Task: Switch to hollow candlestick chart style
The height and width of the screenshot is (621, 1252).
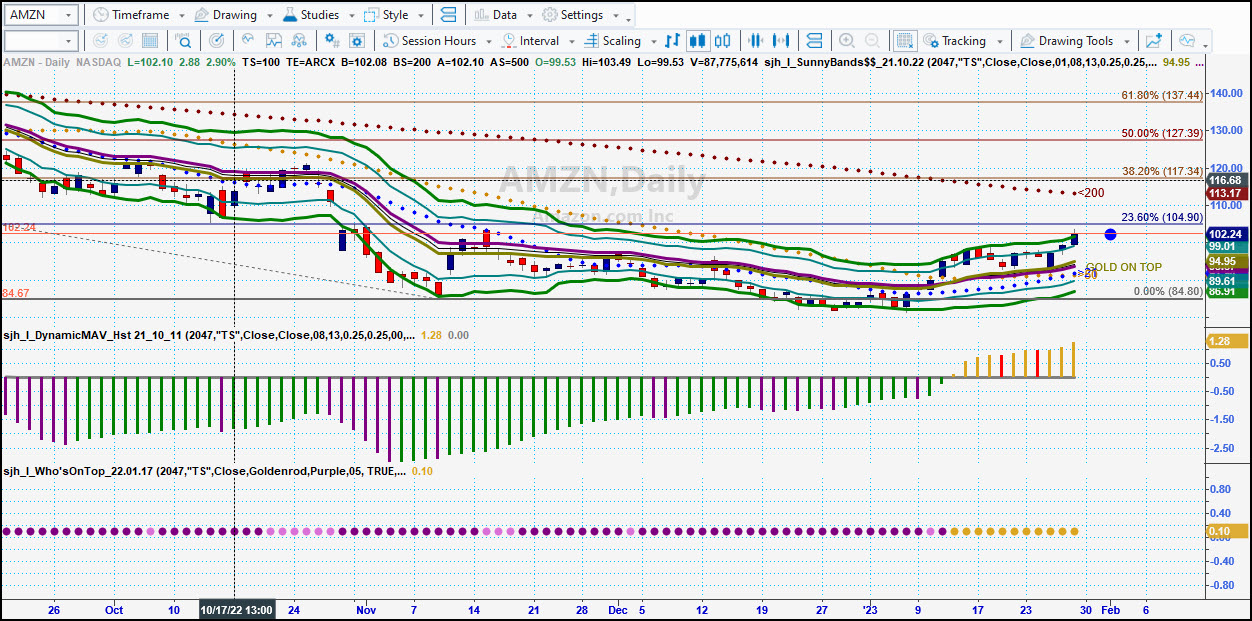Action: click(x=724, y=41)
